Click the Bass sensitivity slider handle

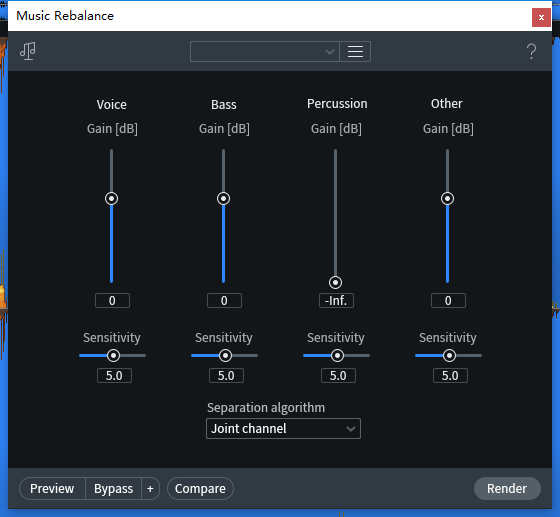[225, 356]
